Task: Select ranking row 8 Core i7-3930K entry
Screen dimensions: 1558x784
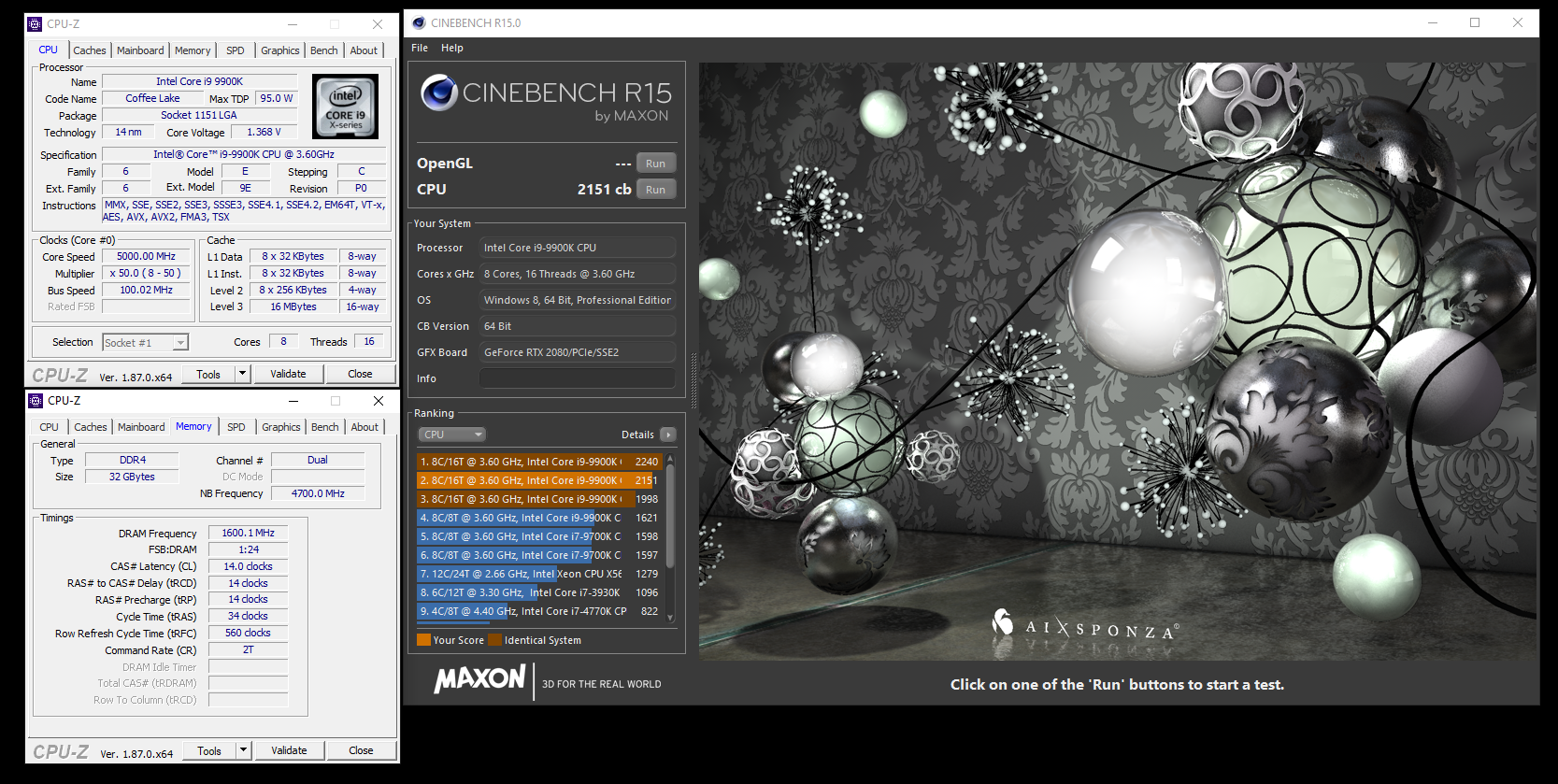Action: coord(539,592)
